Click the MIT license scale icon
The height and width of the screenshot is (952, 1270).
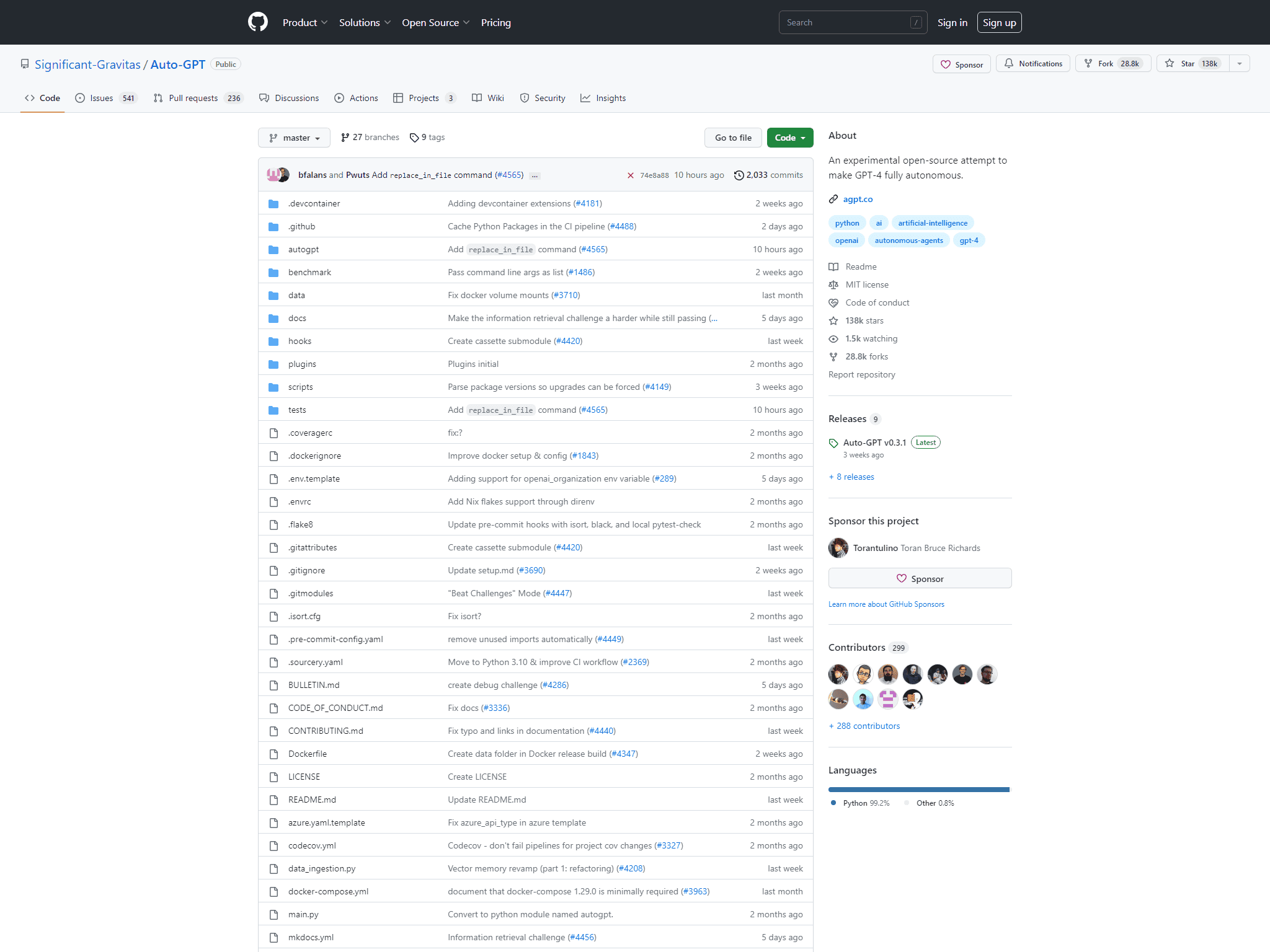833,284
